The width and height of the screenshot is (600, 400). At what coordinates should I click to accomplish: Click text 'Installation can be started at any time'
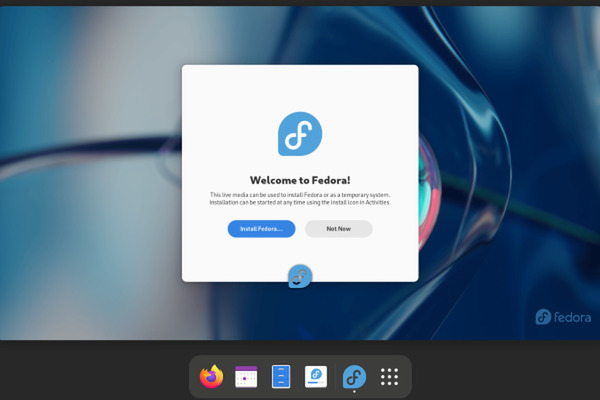[x=258, y=202]
